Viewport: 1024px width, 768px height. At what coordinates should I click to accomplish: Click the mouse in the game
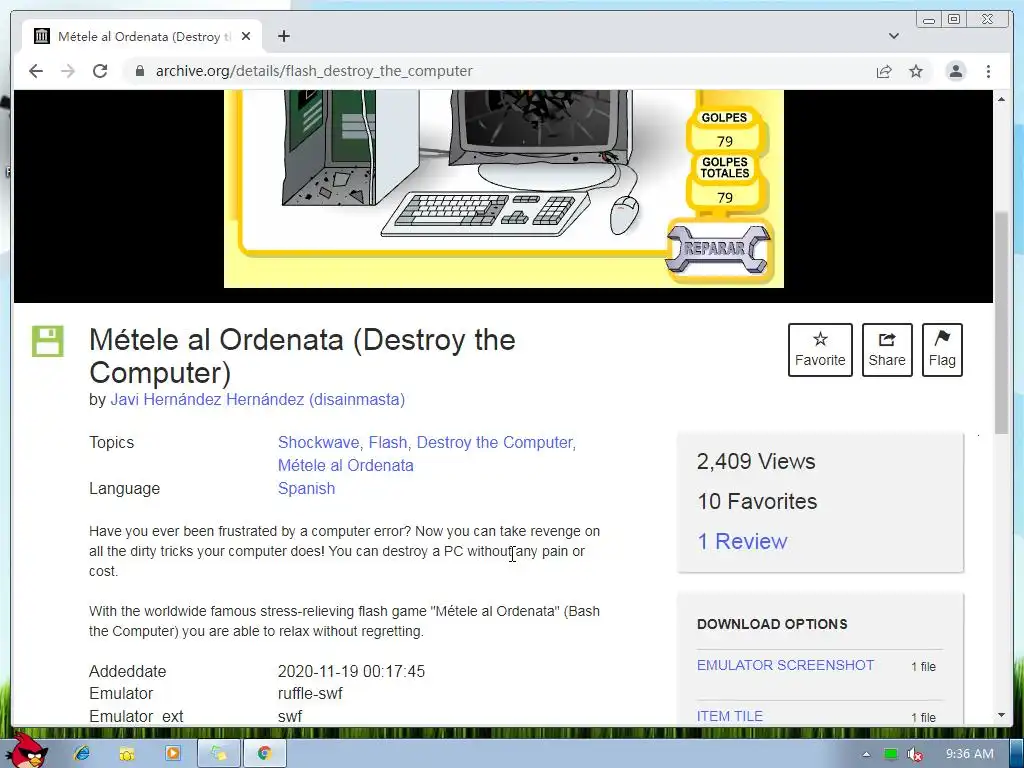[x=624, y=214]
